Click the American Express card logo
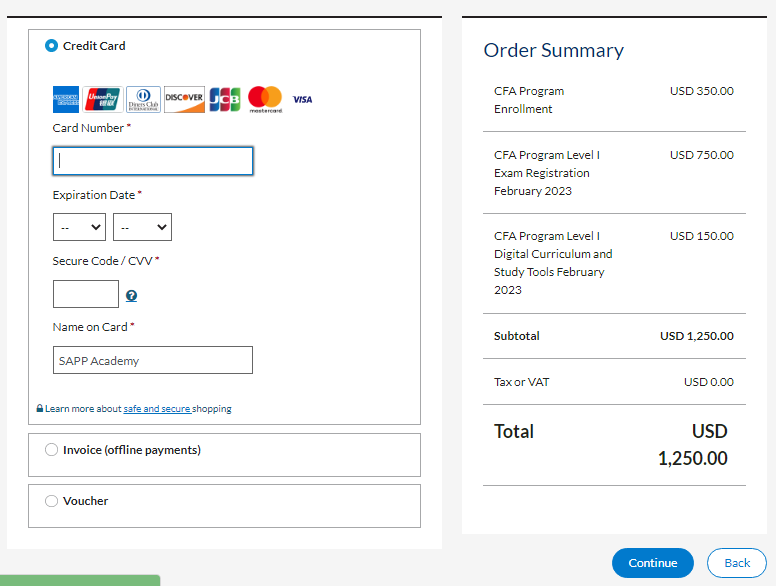776x586 pixels. [66, 100]
